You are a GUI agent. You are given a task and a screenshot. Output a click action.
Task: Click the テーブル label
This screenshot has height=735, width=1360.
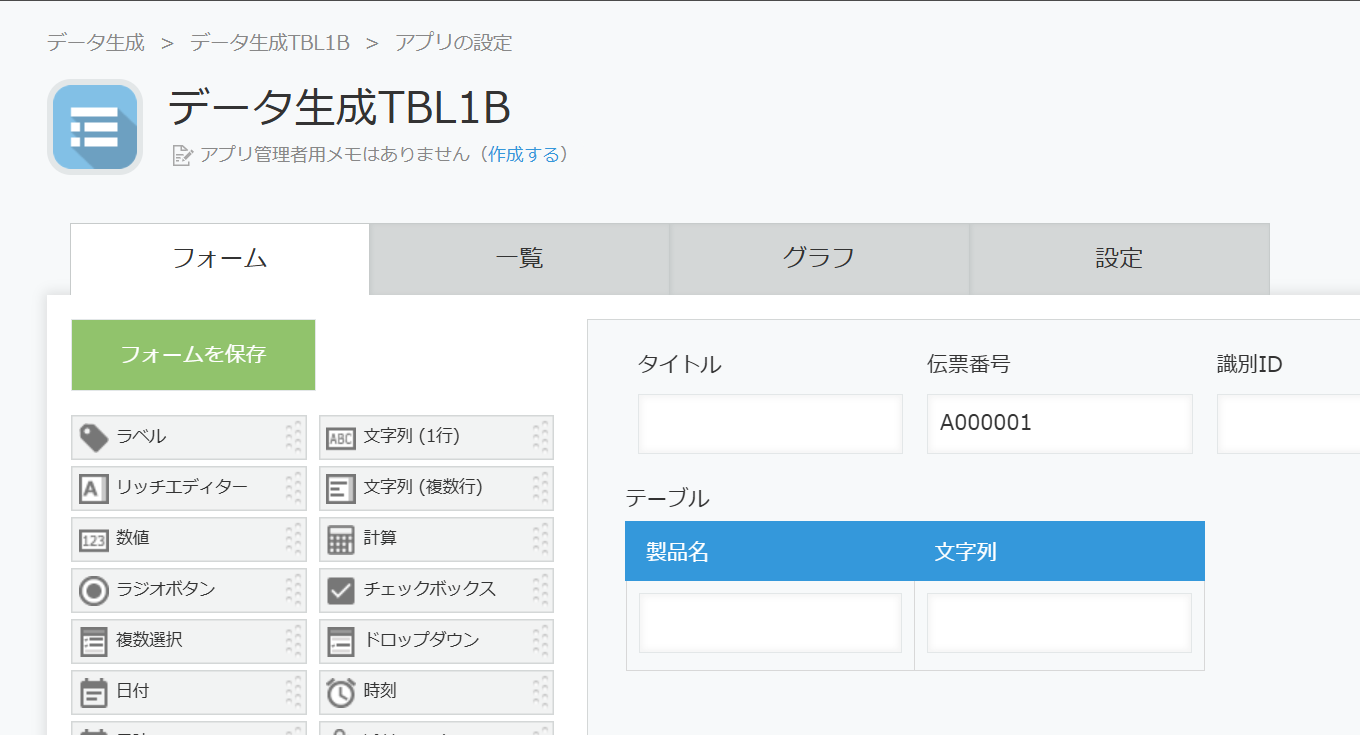click(667, 498)
